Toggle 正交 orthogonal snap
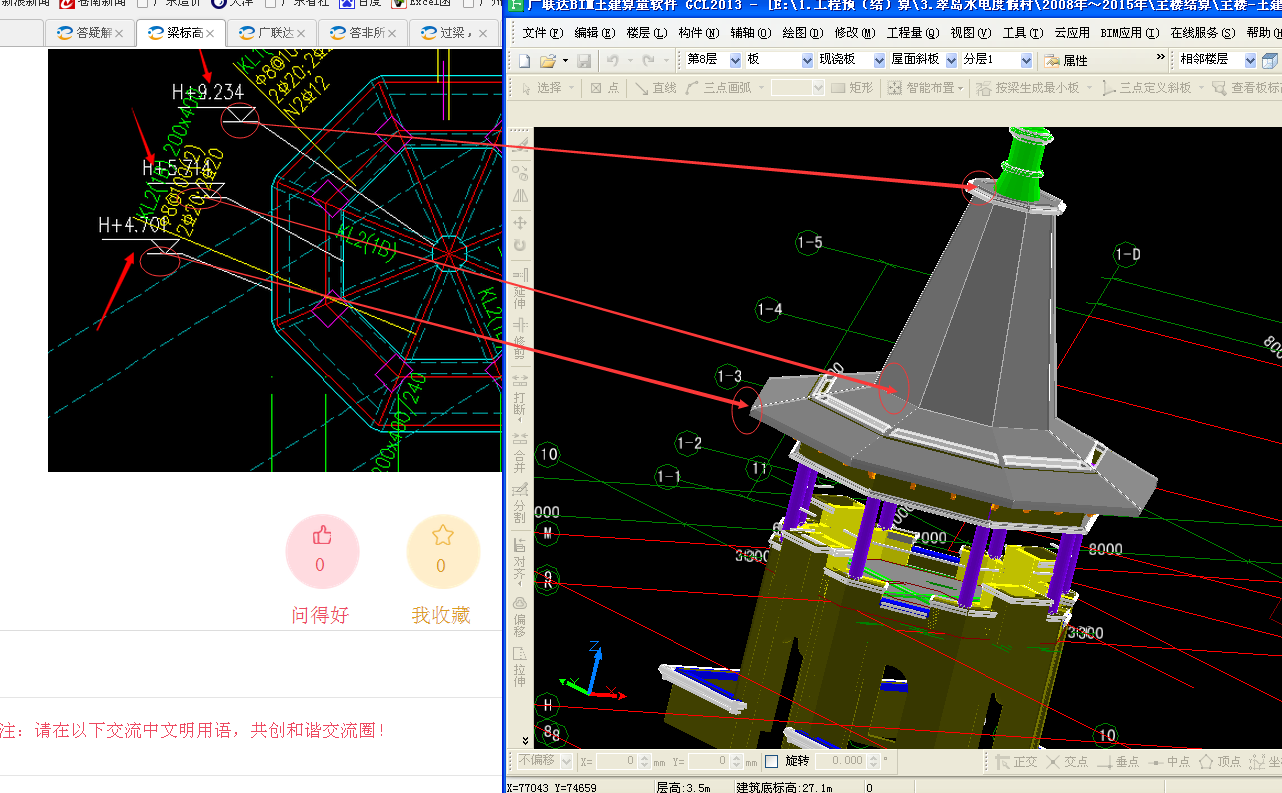 1016,762
